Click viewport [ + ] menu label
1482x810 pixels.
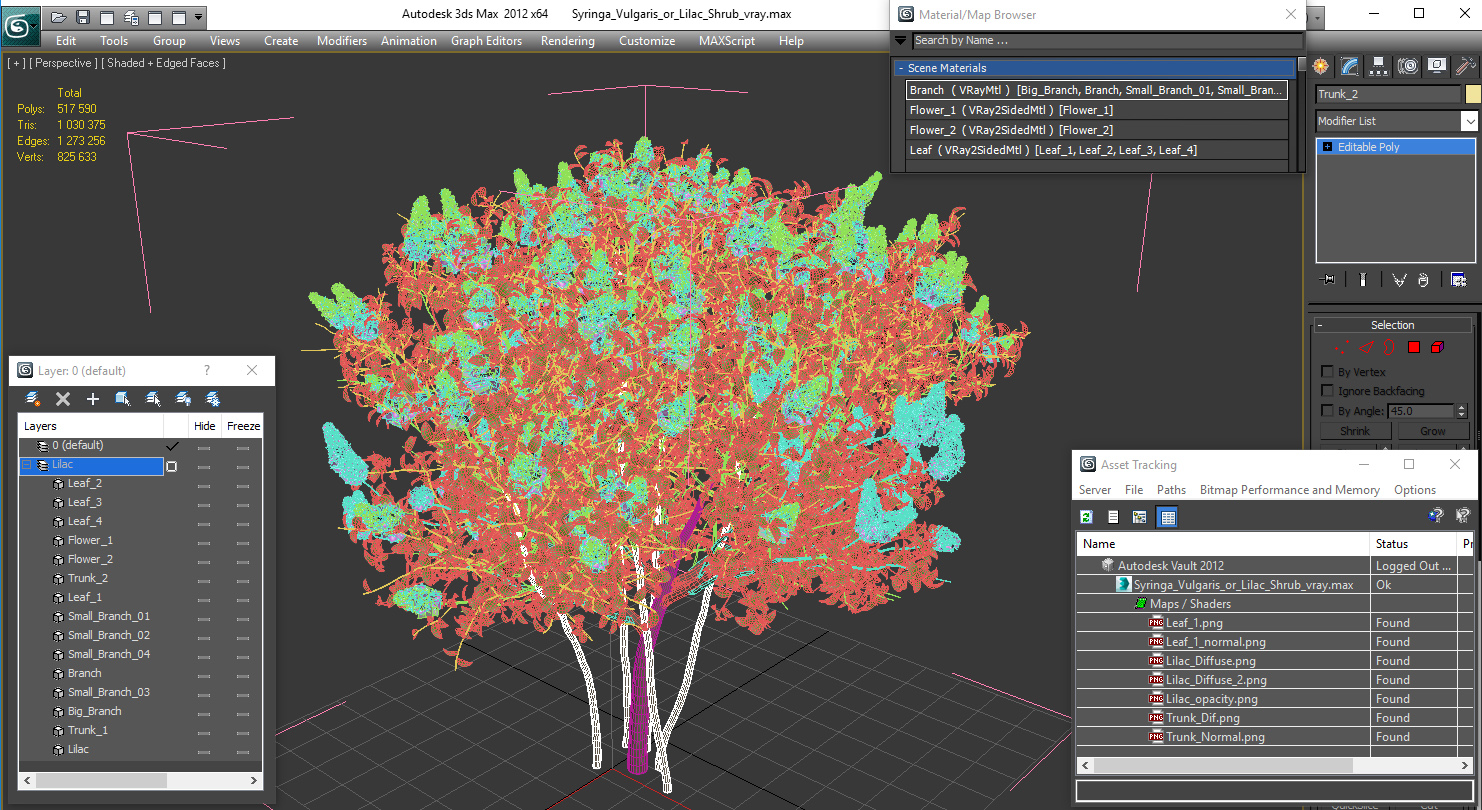16,63
